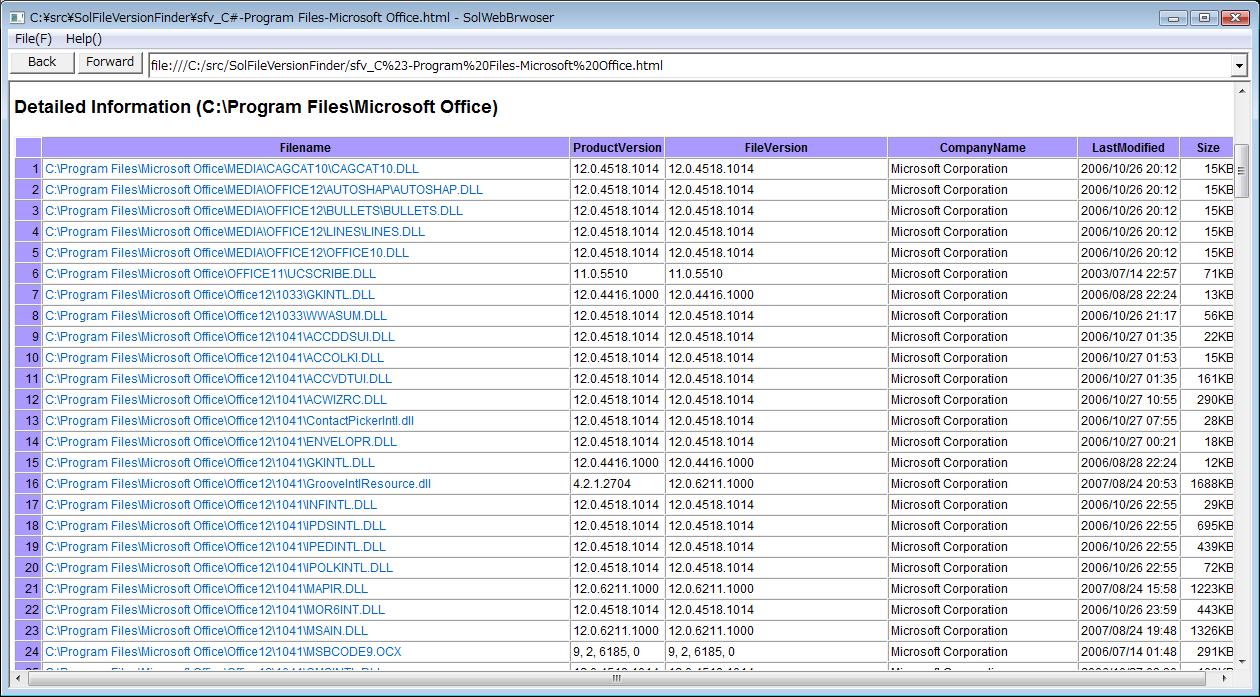Click the CompanyName column header
Screen dimensions: 1260x697
click(982, 148)
